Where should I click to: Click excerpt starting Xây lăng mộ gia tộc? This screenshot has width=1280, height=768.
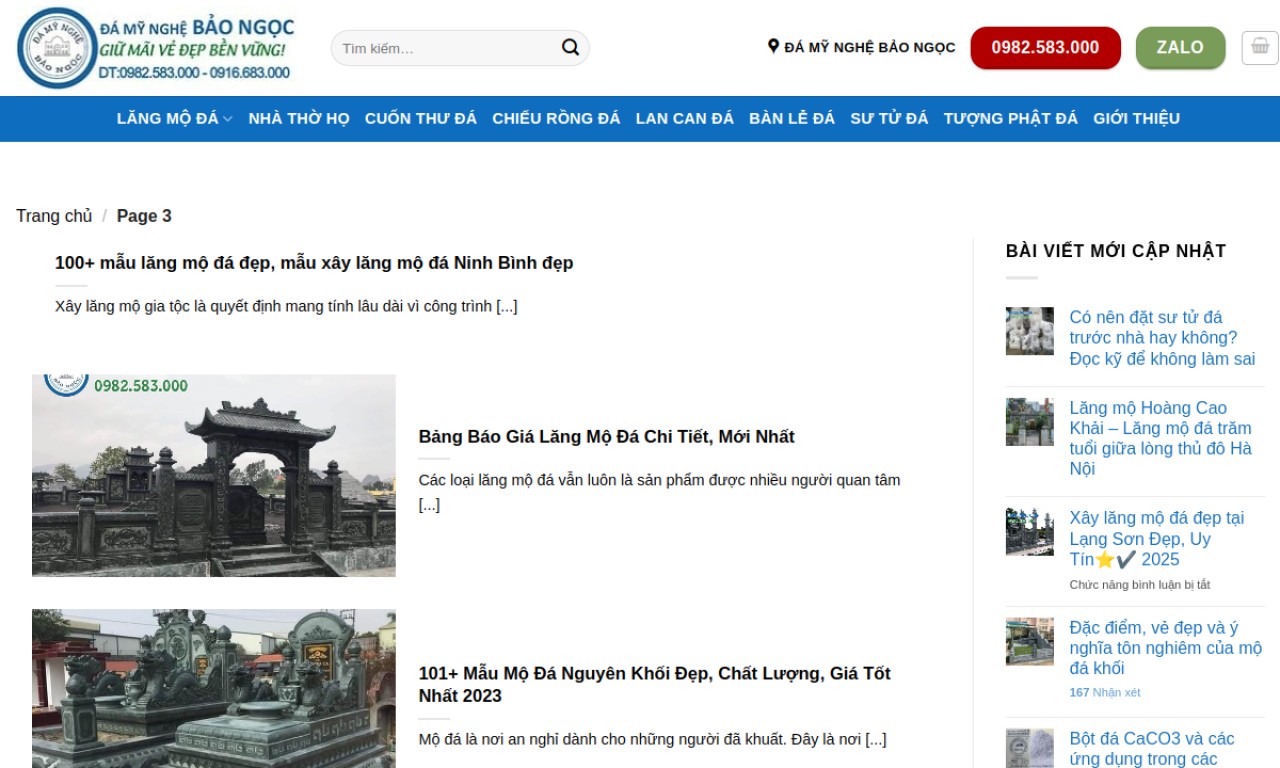(286, 306)
